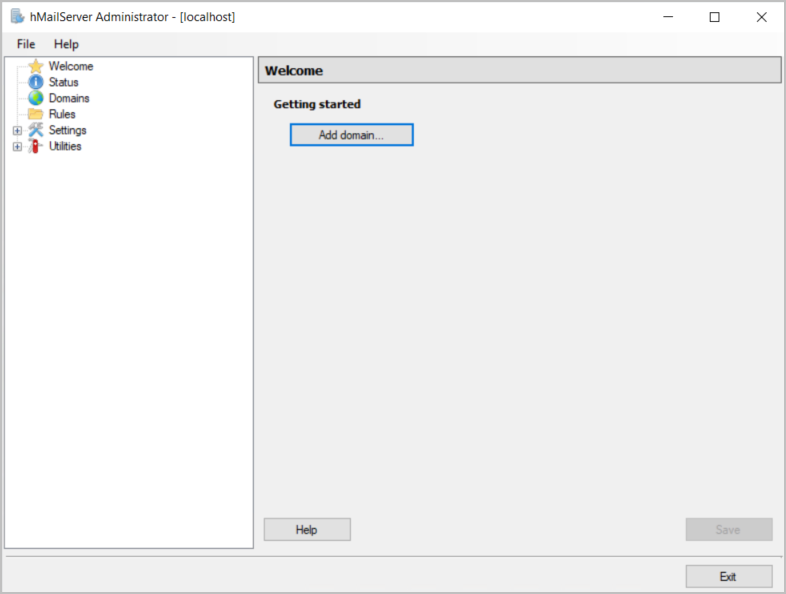Minimize the hMailServer Administrator window
786x594 pixels.
[668, 17]
